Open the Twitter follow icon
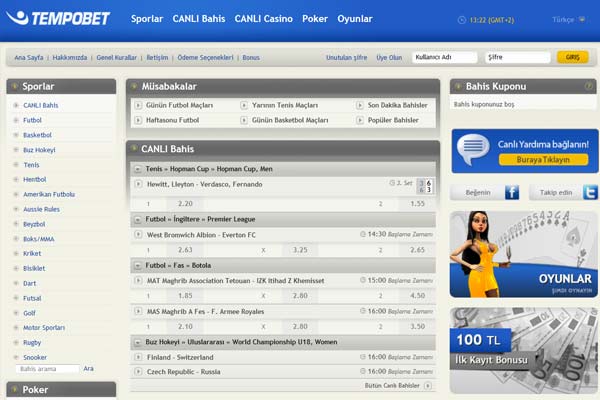The image size is (600, 400). tap(590, 192)
